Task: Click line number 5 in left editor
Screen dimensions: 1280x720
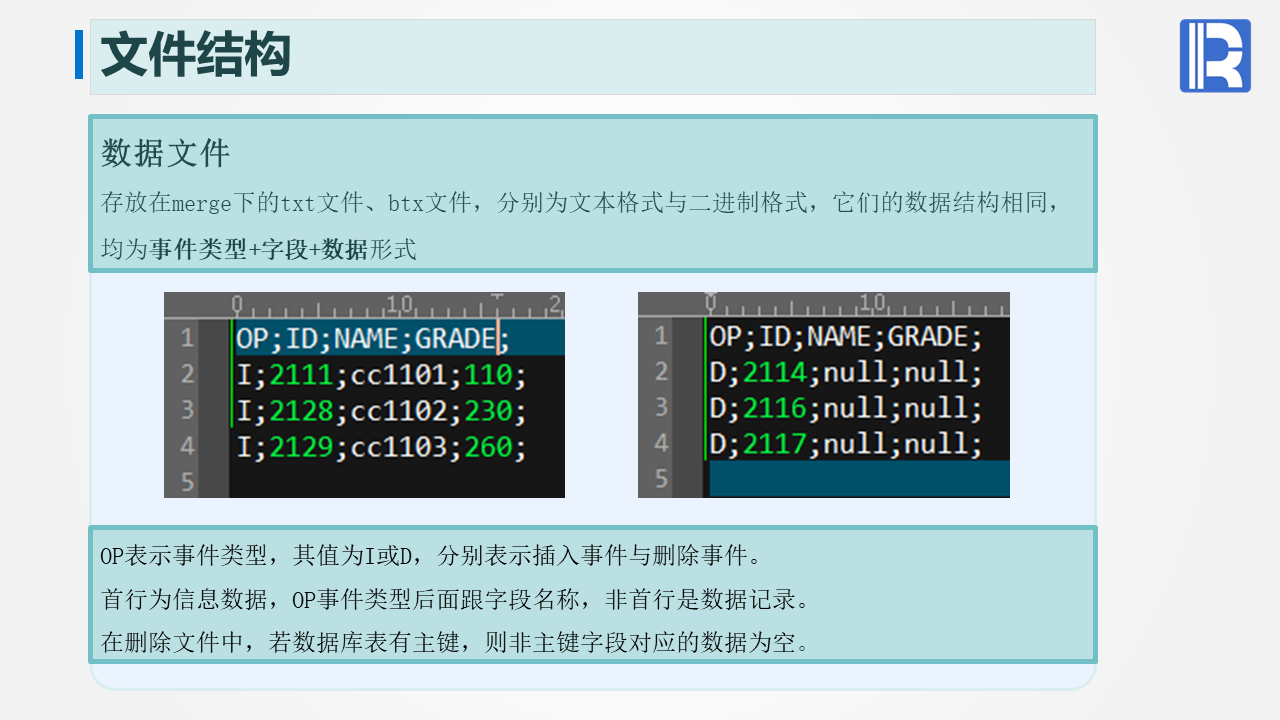Action: tap(187, 482)
